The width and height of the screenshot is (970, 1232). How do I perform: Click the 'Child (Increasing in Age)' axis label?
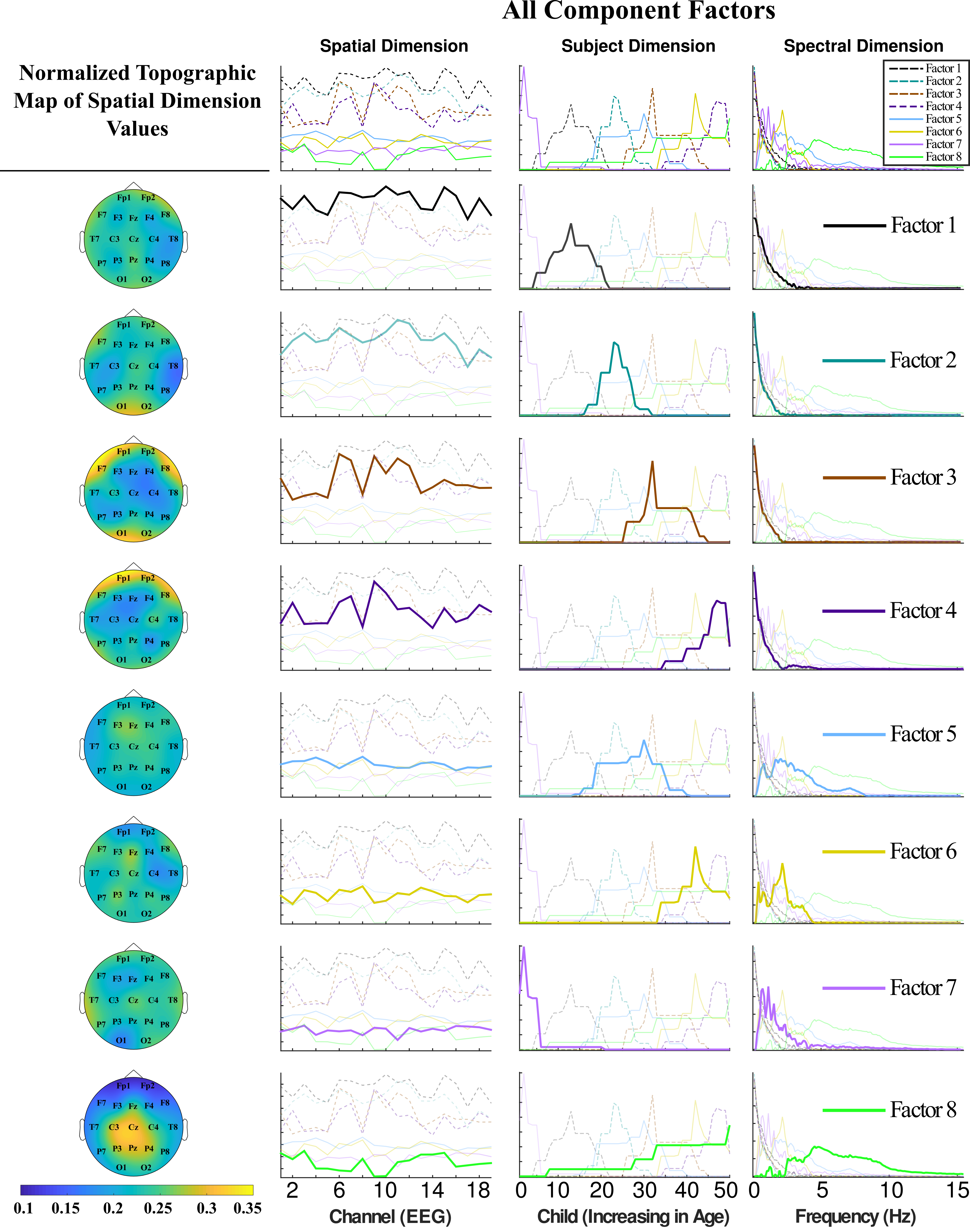pyautogui.click(x=633, y=1216)
